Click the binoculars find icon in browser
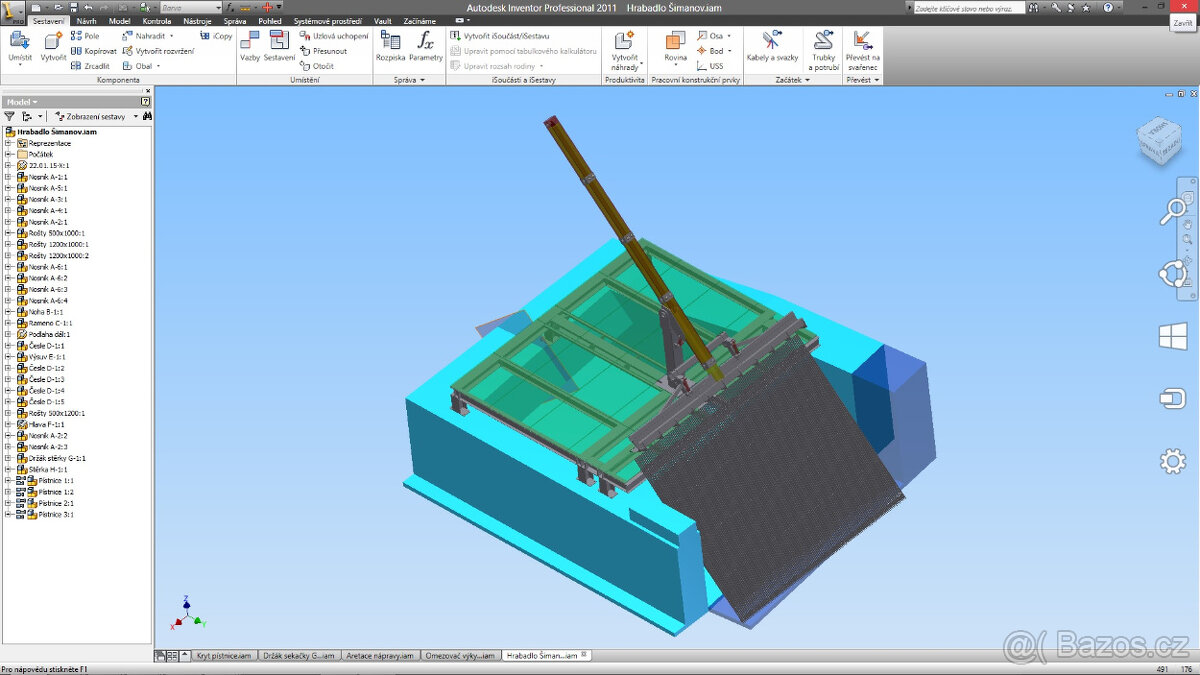Screen dimensions: 1200x675 pyautogui.click(x=147, y=116)
